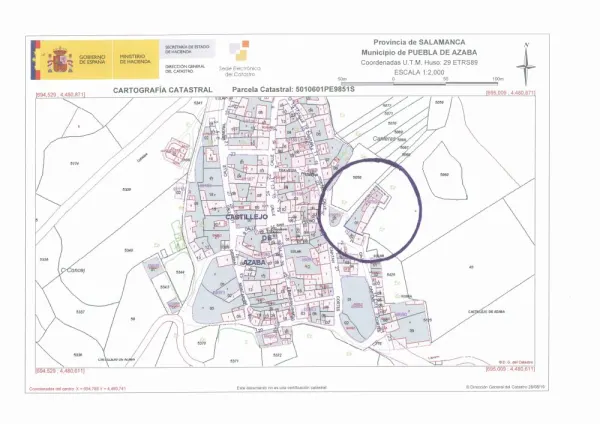The height and width of the screenshot is (424, 600).
Task: Click 'DIRECCIÓN GENERAL DEL CATASTRO' label
Action: pos(185,69)
